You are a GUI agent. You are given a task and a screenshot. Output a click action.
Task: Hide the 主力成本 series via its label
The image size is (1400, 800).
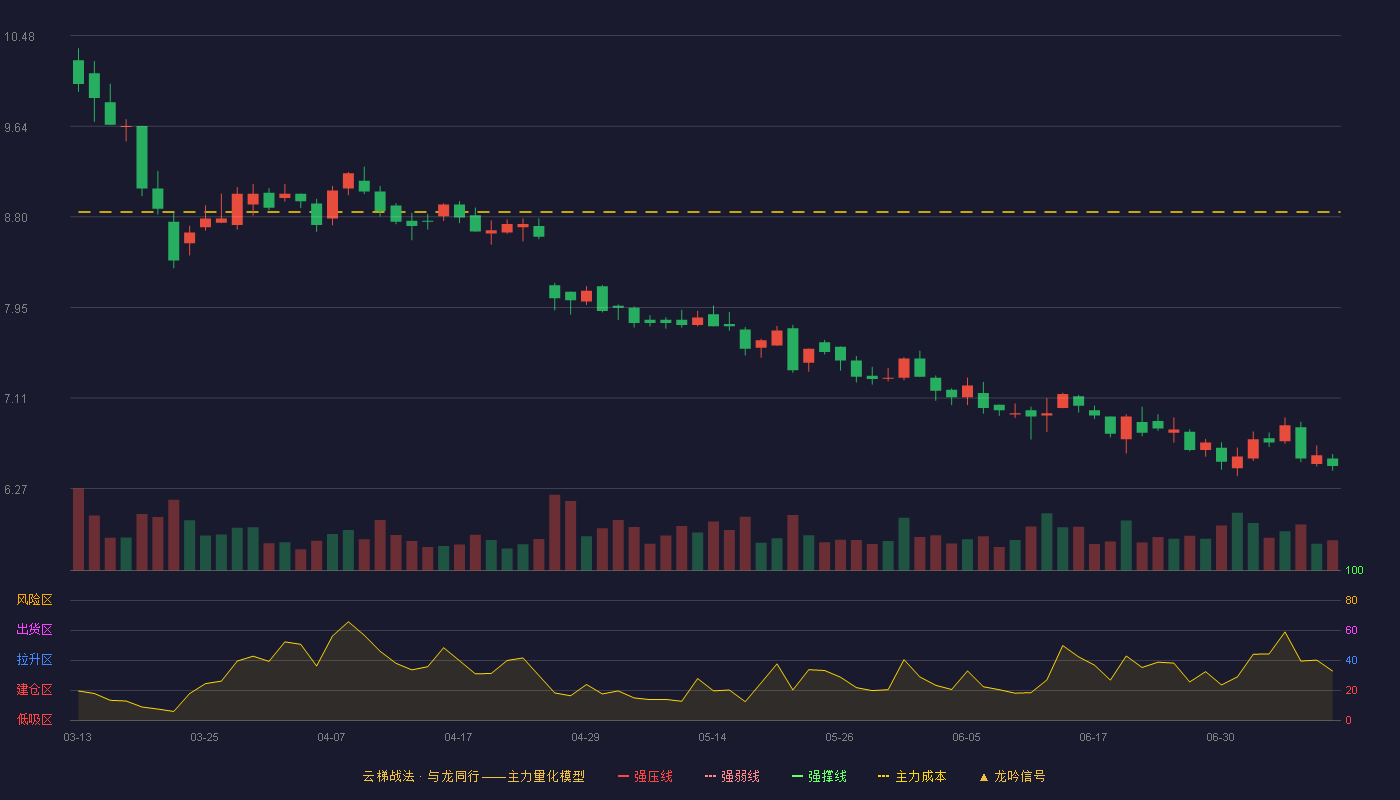[920, 777]
